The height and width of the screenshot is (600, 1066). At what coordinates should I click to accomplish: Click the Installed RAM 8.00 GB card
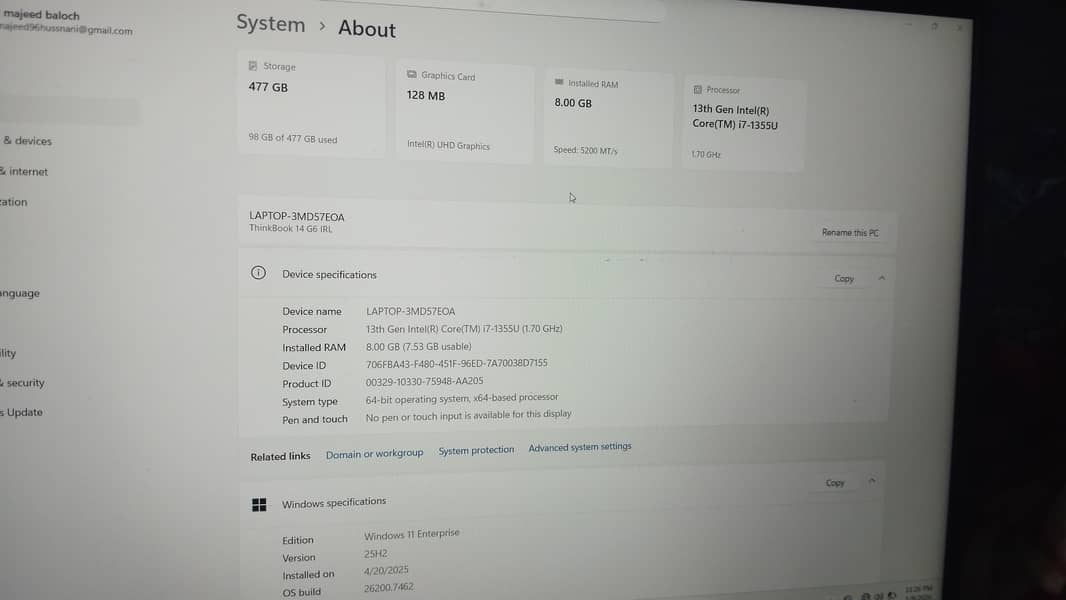(x=608, y=119)
